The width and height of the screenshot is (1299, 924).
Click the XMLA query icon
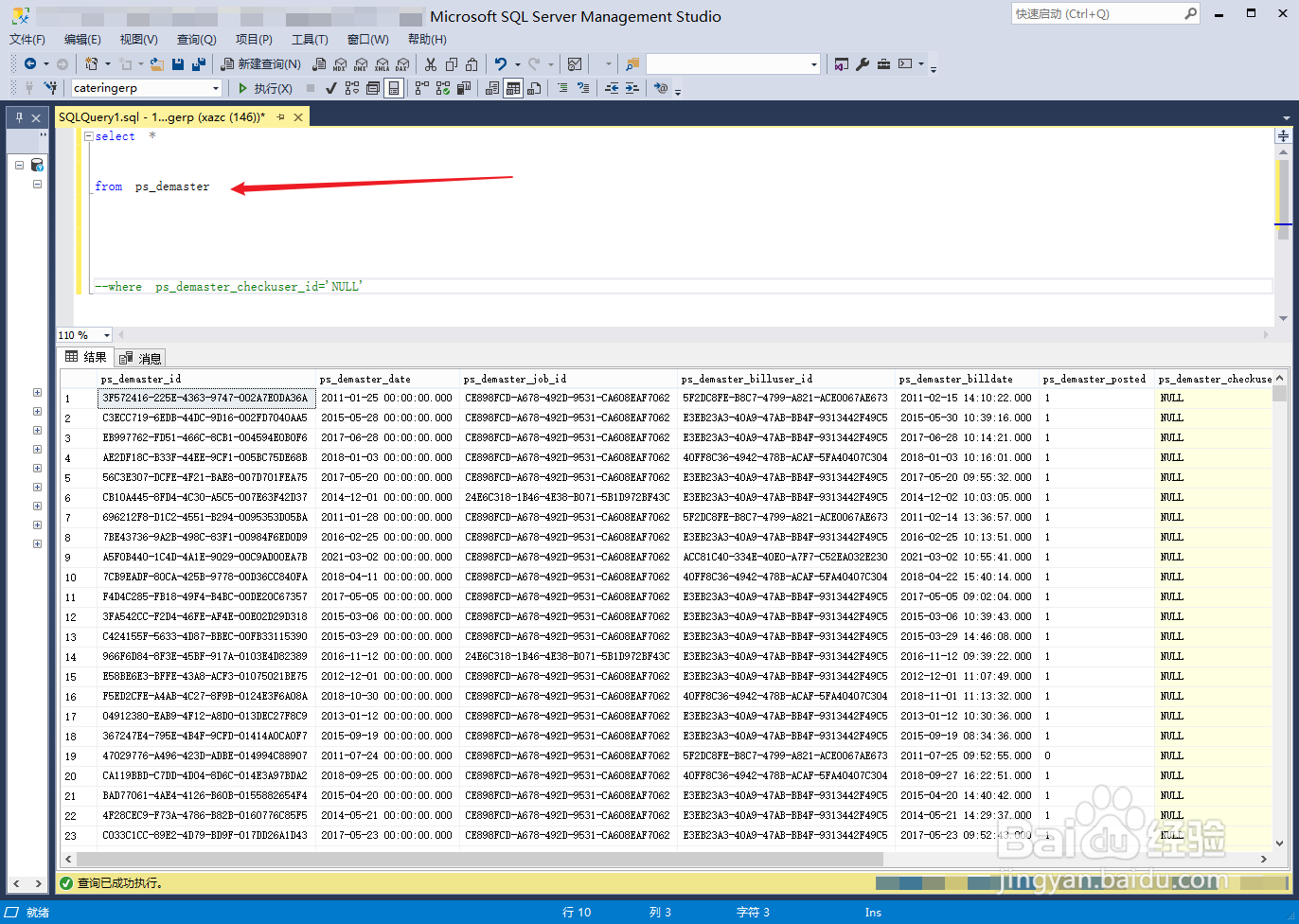(382, 64)
